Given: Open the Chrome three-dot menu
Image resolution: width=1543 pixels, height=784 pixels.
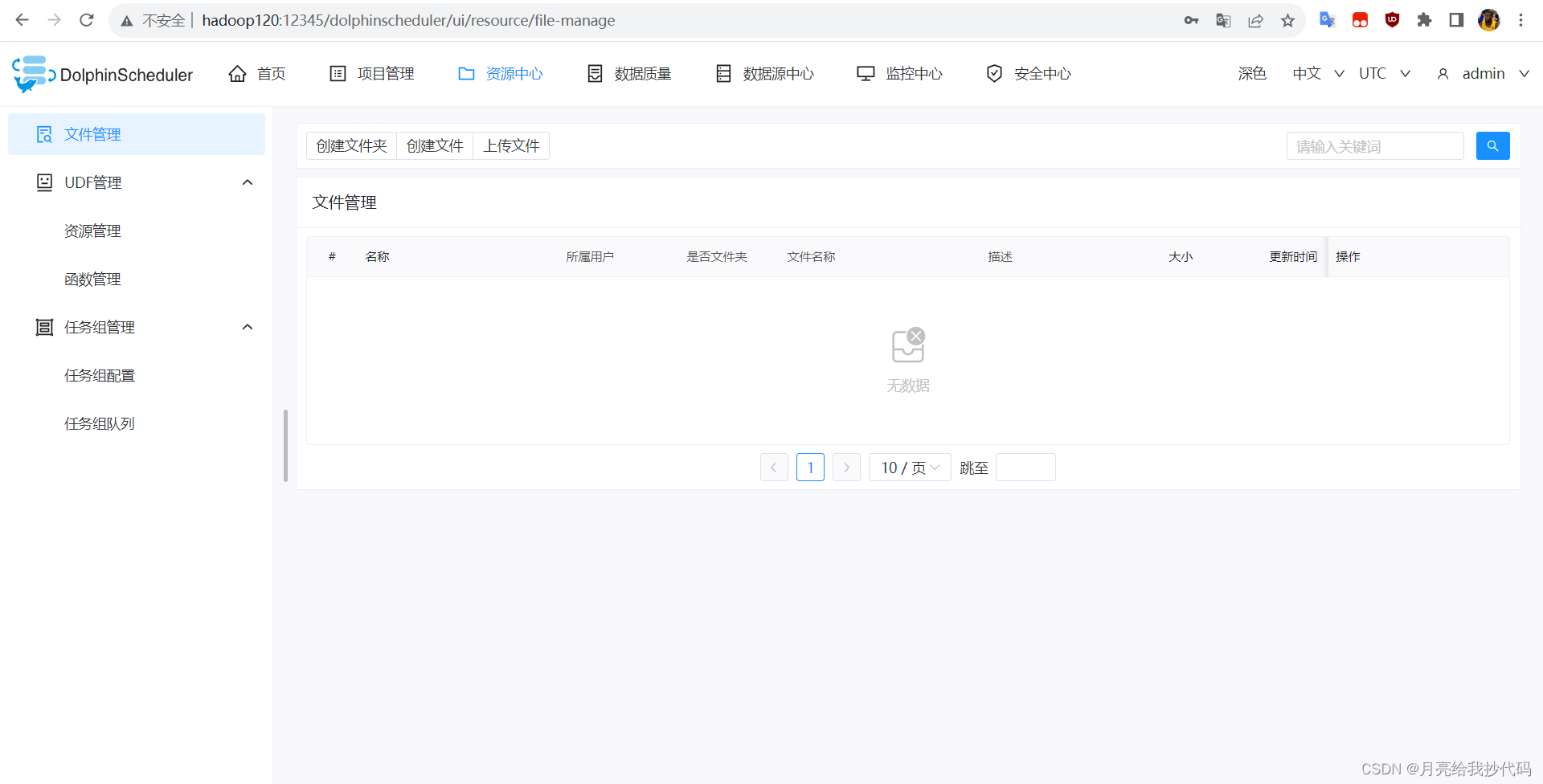Looking at the screenshot, I should [1520, 20].
